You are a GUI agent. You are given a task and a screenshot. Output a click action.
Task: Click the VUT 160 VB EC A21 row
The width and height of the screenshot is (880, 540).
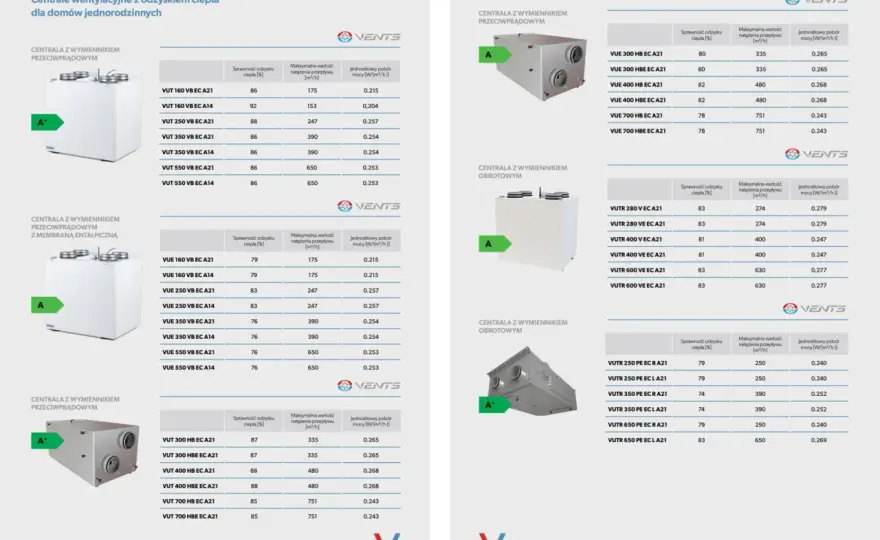click(280, 90)
